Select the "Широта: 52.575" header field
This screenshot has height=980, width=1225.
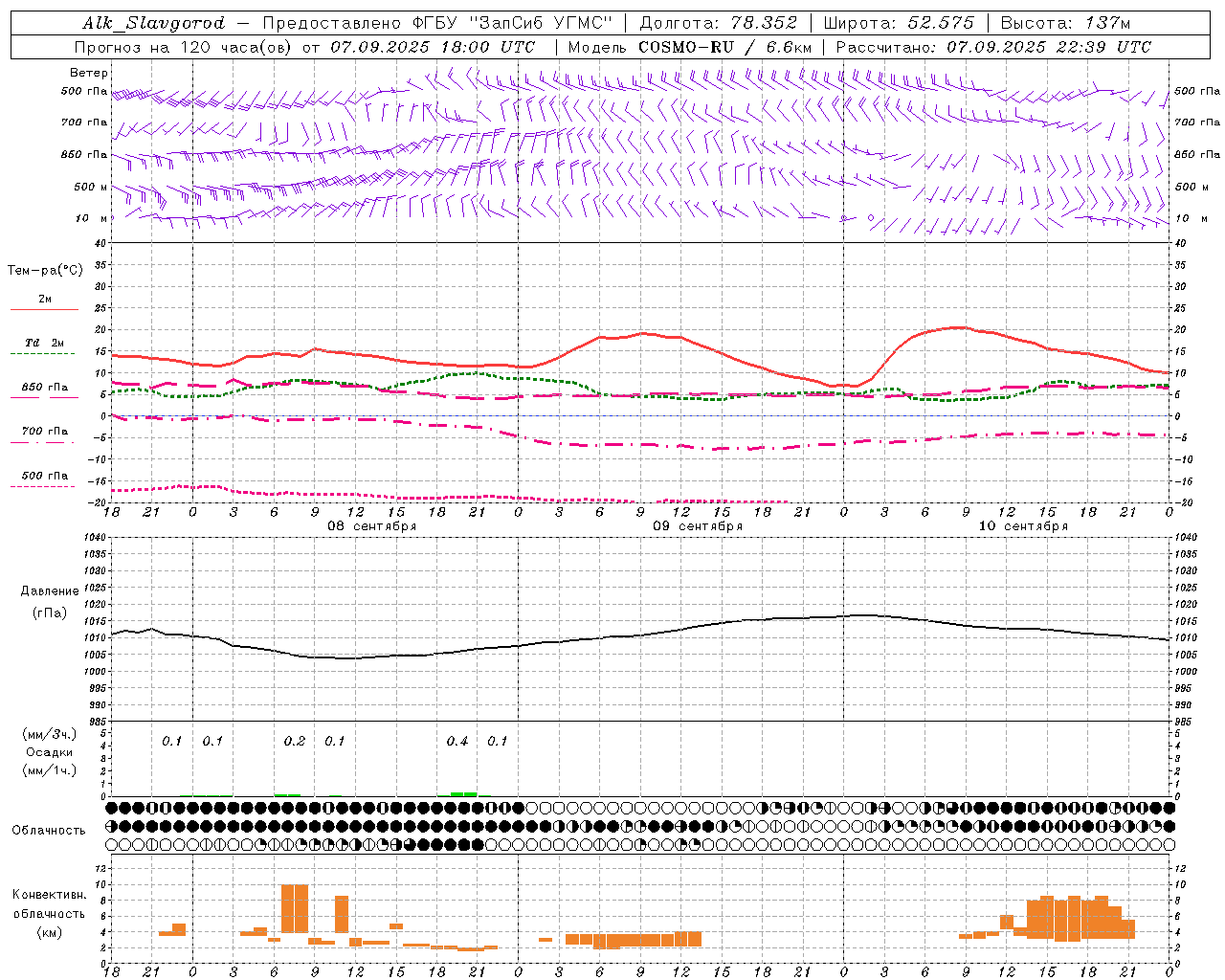coord(899,23)
